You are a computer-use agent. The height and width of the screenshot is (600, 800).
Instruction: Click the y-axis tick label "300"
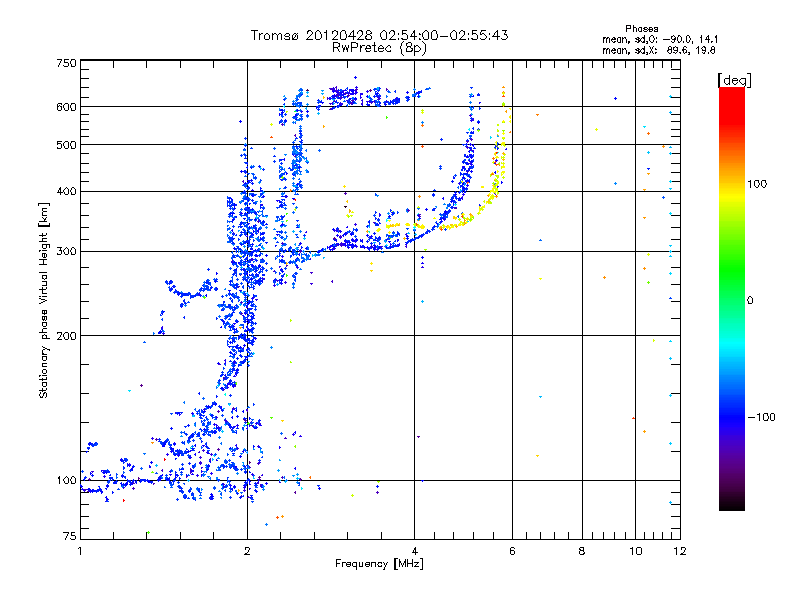(66, 252)
